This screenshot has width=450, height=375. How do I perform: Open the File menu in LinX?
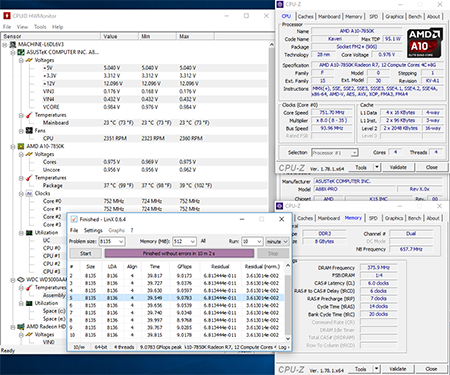coord(74,230)
